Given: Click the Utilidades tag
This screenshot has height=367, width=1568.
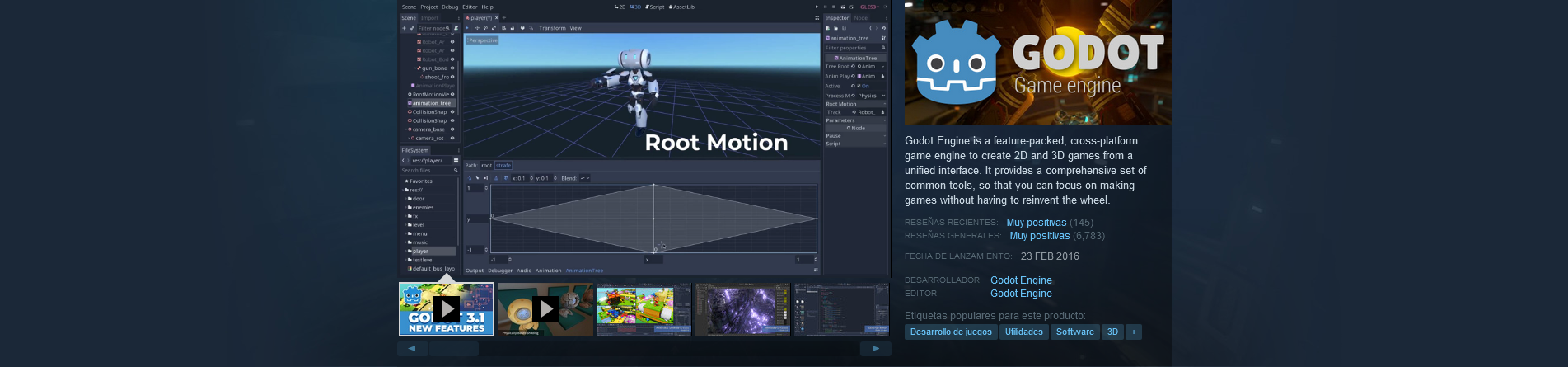Looking at the screenshot, I should click(1023, 332).
